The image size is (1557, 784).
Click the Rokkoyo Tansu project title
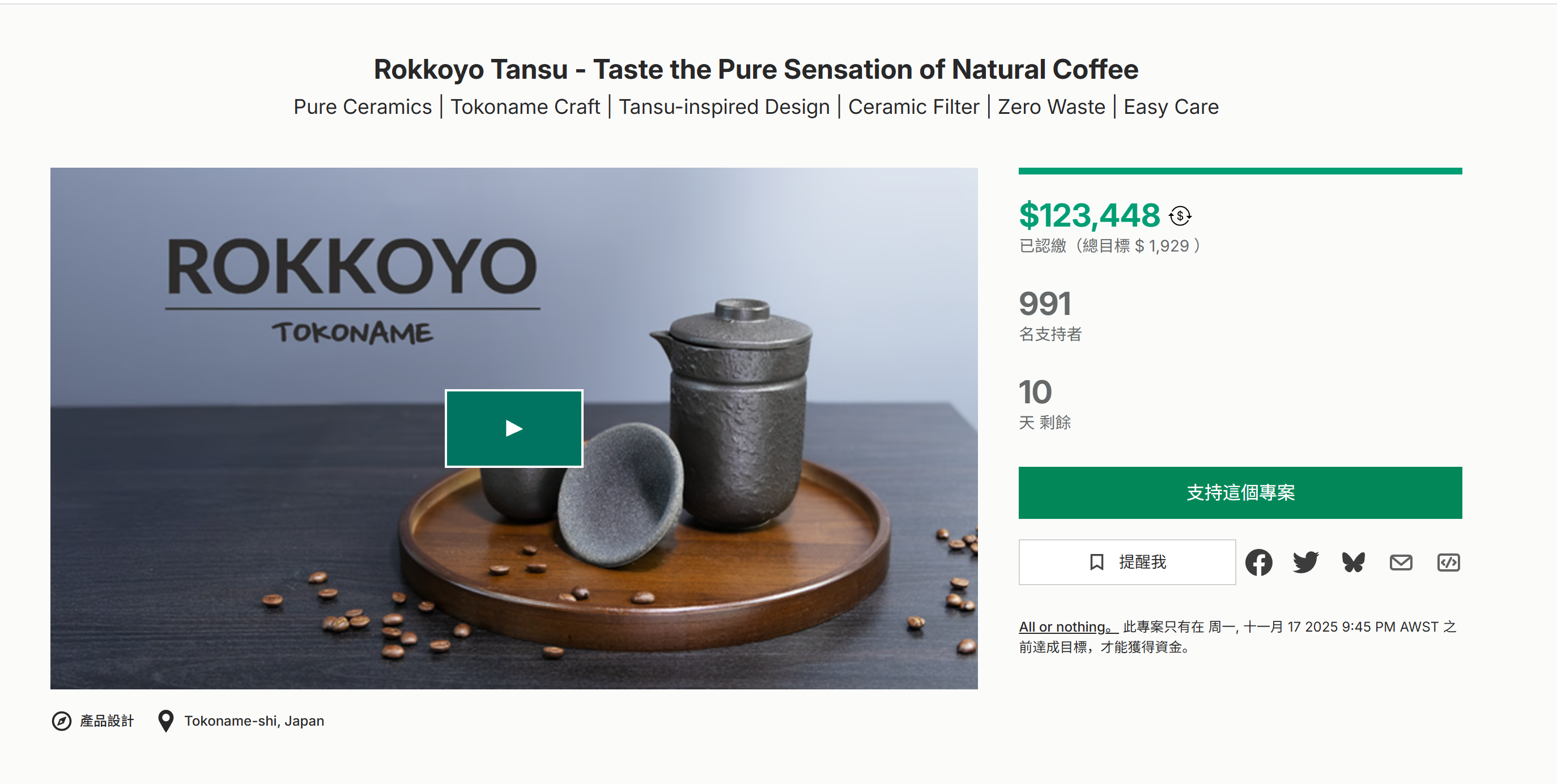(755, 70)
